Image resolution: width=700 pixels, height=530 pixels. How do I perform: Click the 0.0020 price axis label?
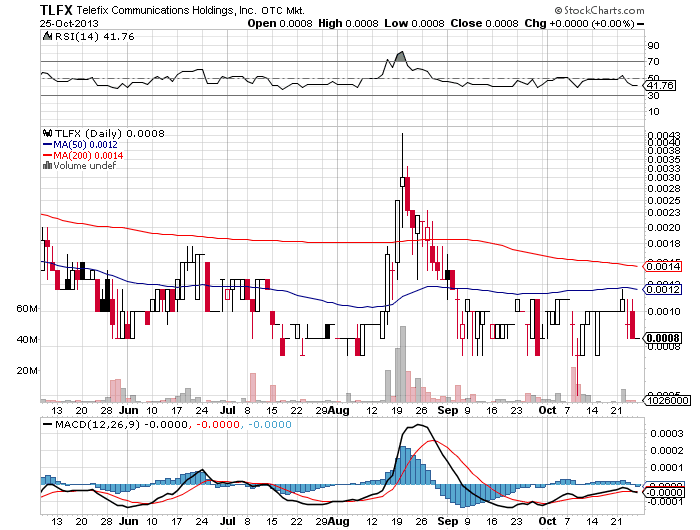pos(663,228)
